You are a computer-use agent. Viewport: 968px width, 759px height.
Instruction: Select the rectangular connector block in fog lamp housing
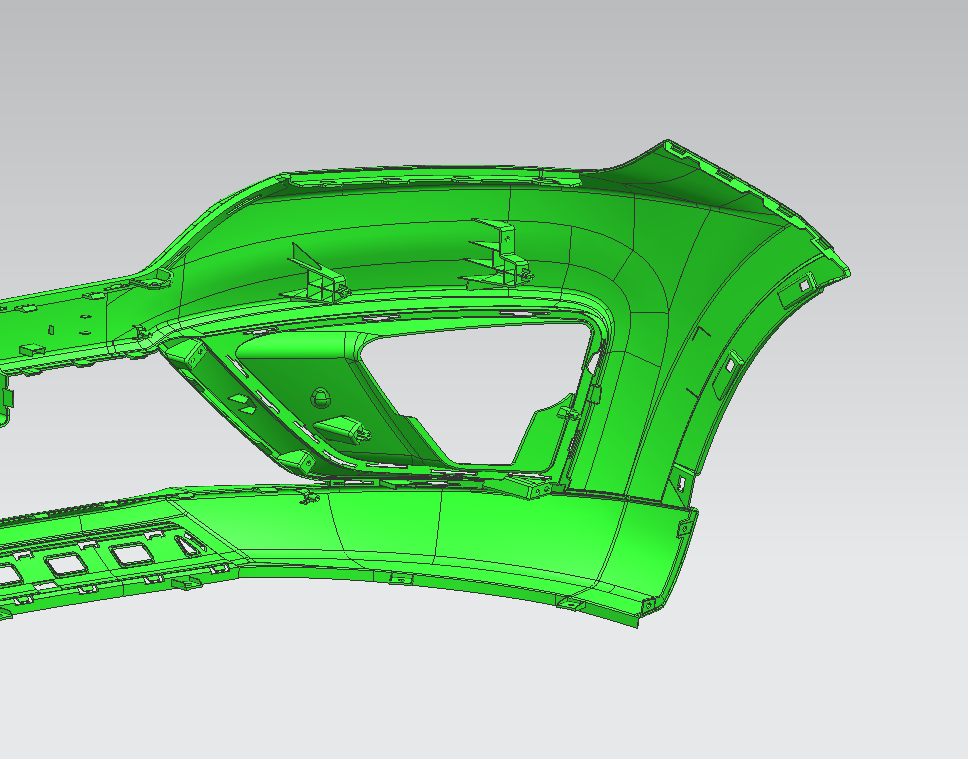point(343,429)
